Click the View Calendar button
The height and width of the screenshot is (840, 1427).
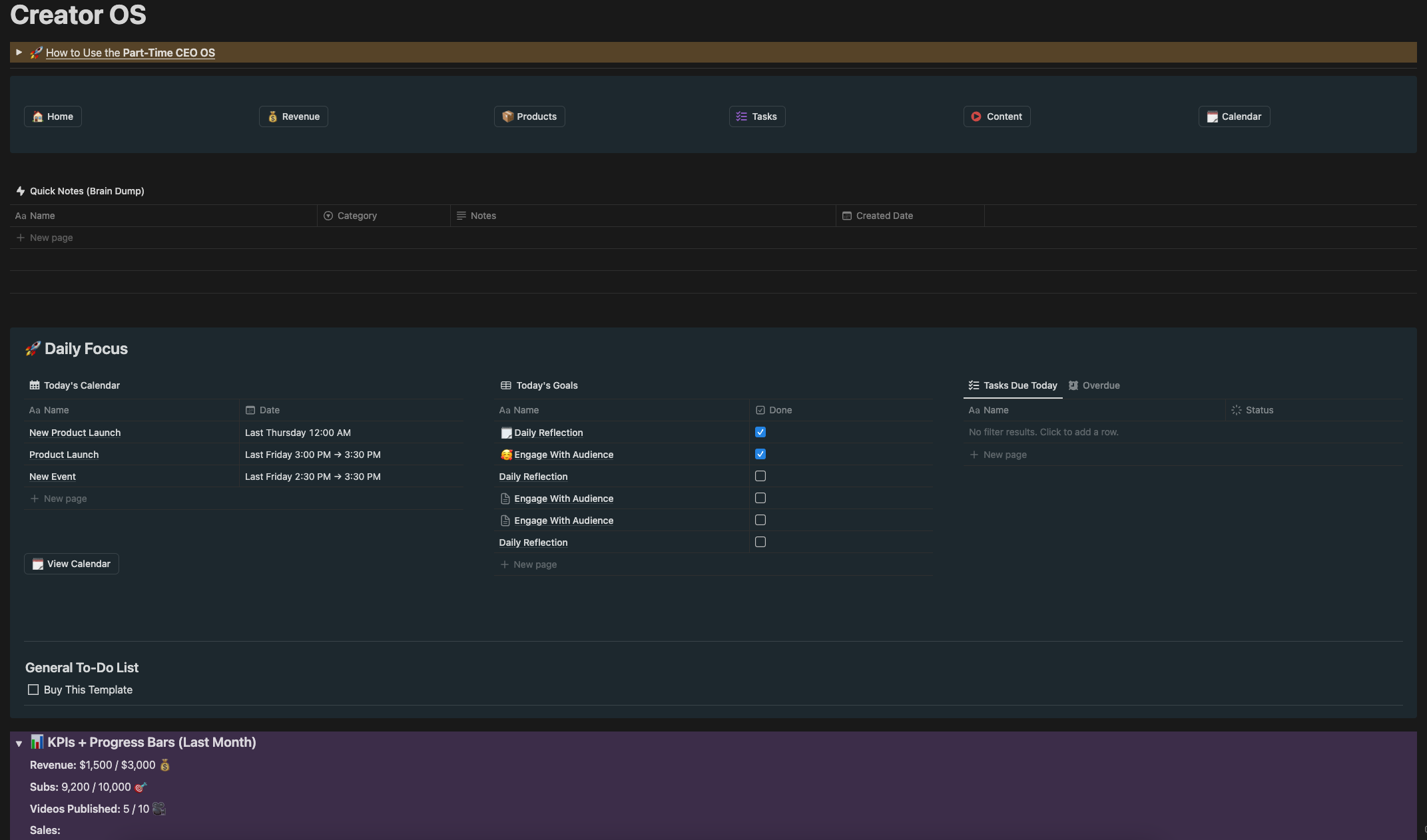click(x=71, y=564)
